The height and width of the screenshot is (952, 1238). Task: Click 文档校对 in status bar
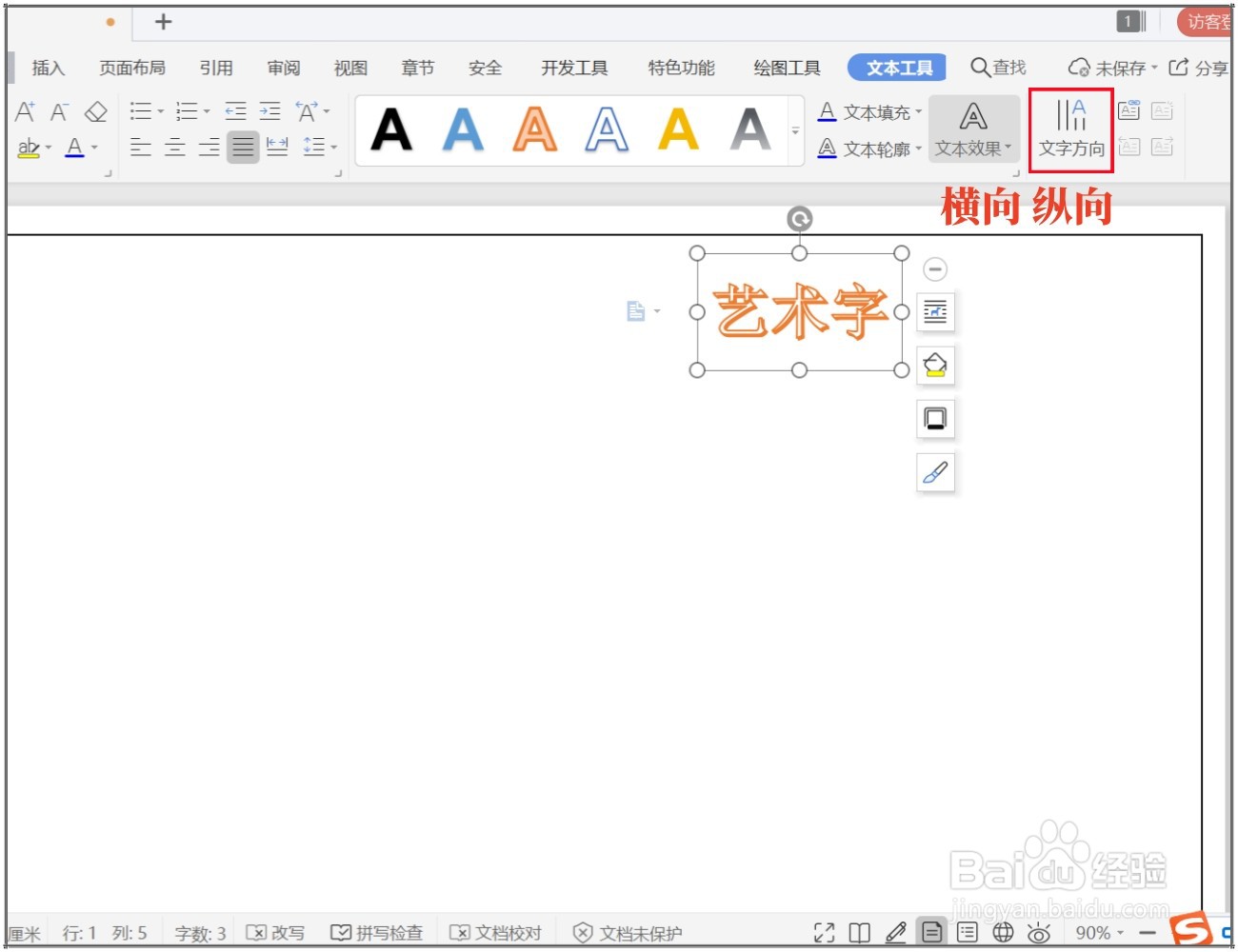(x=496, y=933)
